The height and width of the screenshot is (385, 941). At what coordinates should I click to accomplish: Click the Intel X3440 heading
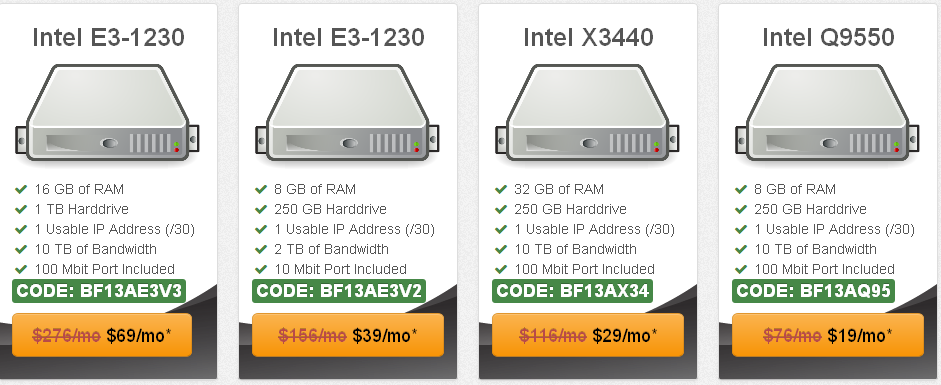coord(588,38)
